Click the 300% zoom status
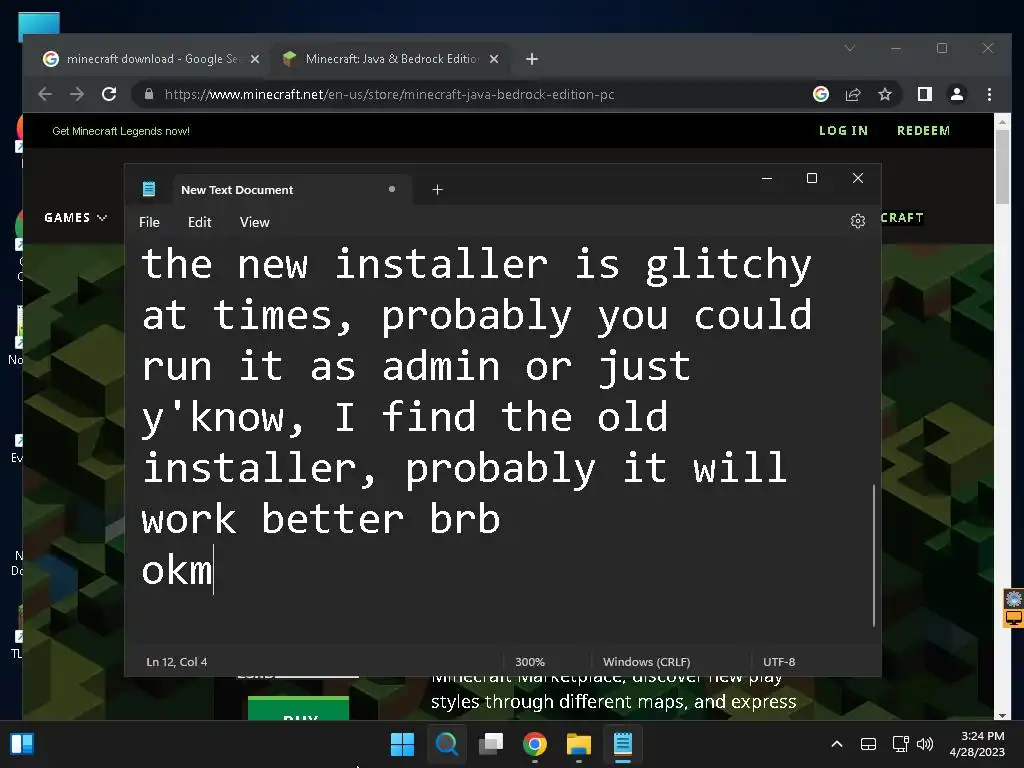This screenshot has height=768, width=1024. pyautogui.click(x=530, y=662)
